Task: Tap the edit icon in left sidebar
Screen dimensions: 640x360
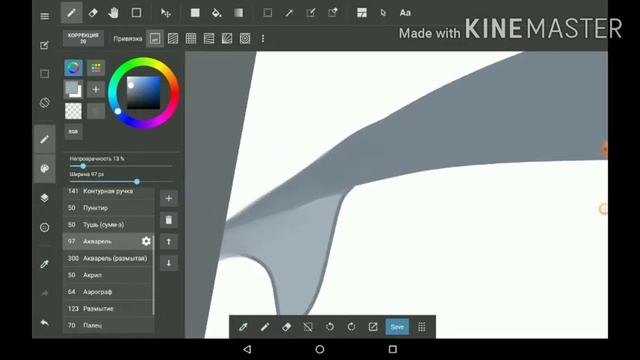Action: click(x=44, y=45)
